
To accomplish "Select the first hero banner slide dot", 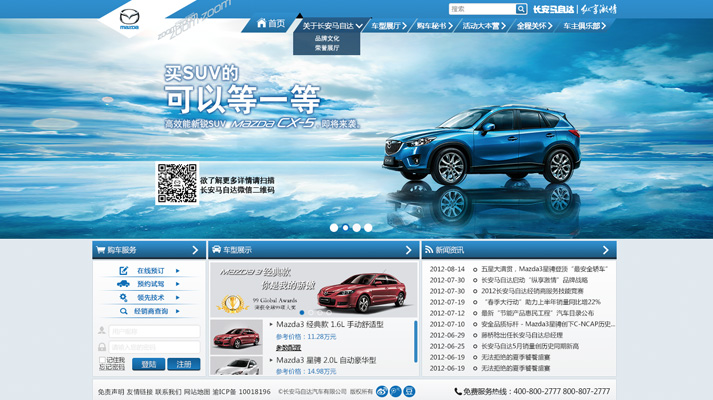I will click(334, 228).
